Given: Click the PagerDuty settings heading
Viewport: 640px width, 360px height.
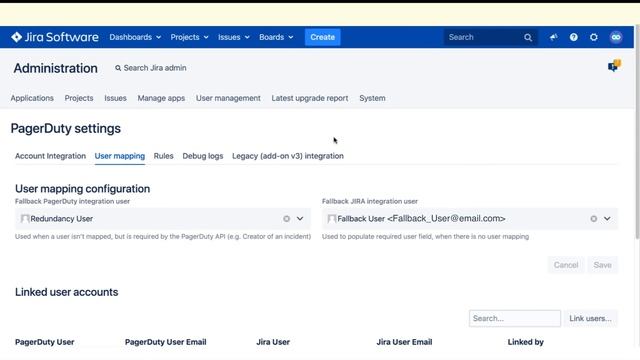Looking at the screenshot, I should (x=66, y=129).
